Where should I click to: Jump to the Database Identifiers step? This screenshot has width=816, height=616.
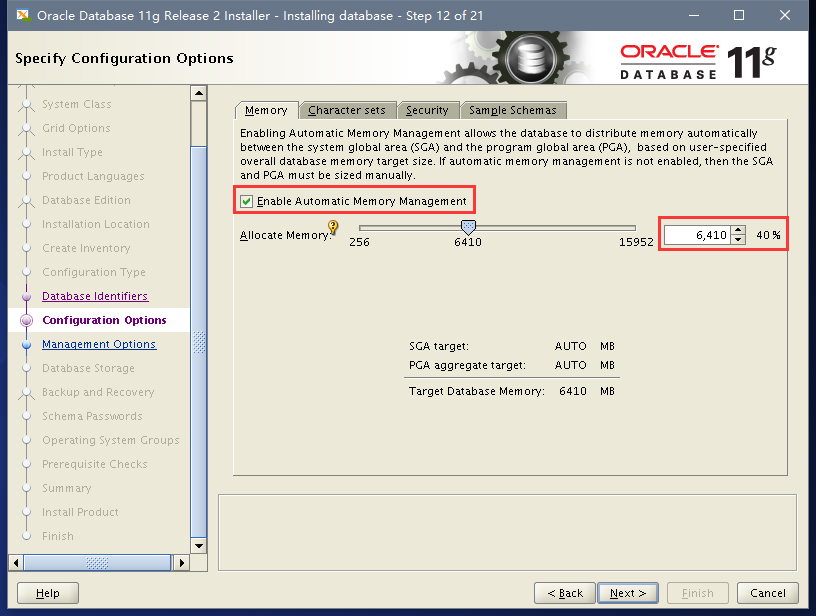[x=95, y=296]
